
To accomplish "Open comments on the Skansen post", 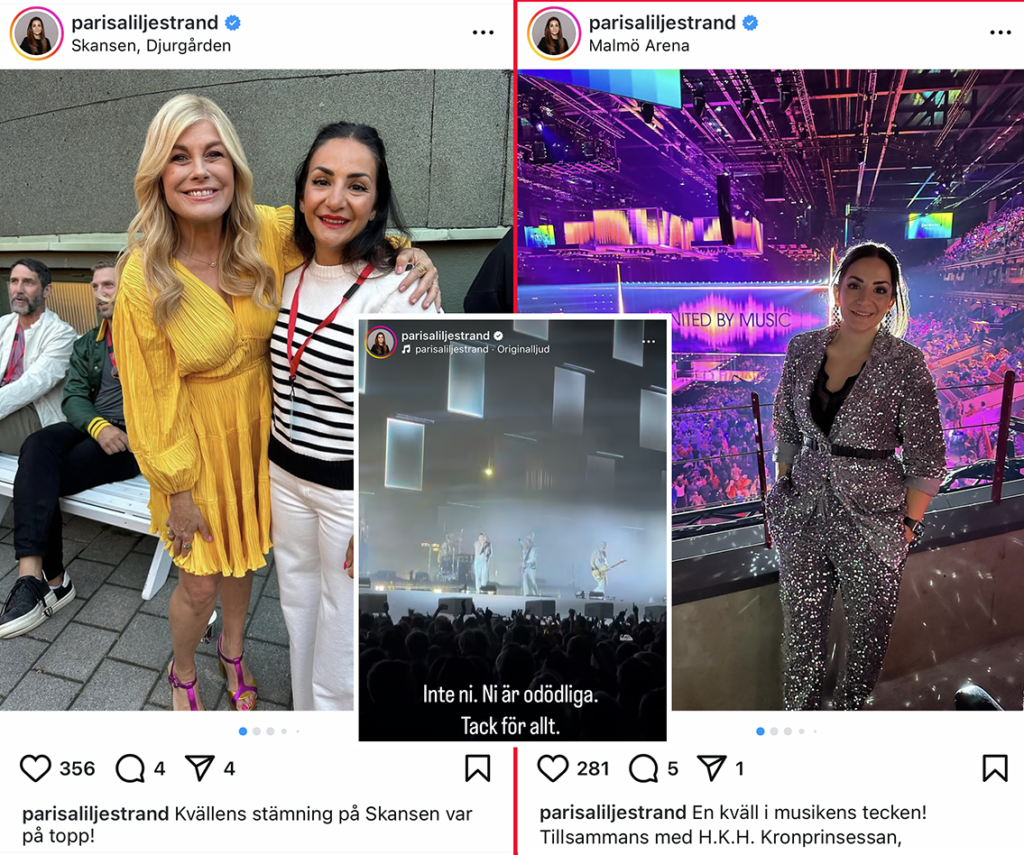I will [x=130, y=768].
